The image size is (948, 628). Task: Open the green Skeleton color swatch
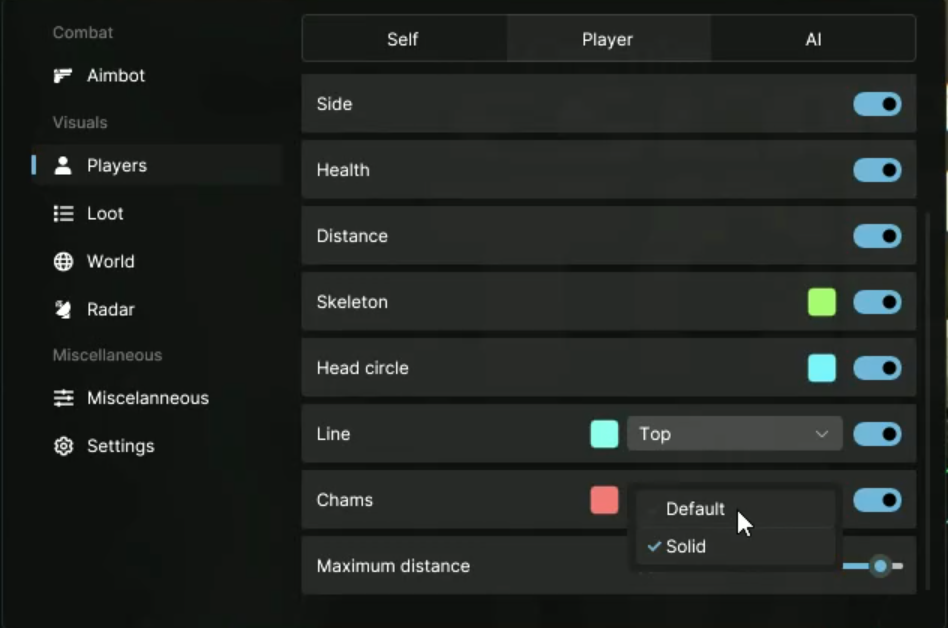822,302
